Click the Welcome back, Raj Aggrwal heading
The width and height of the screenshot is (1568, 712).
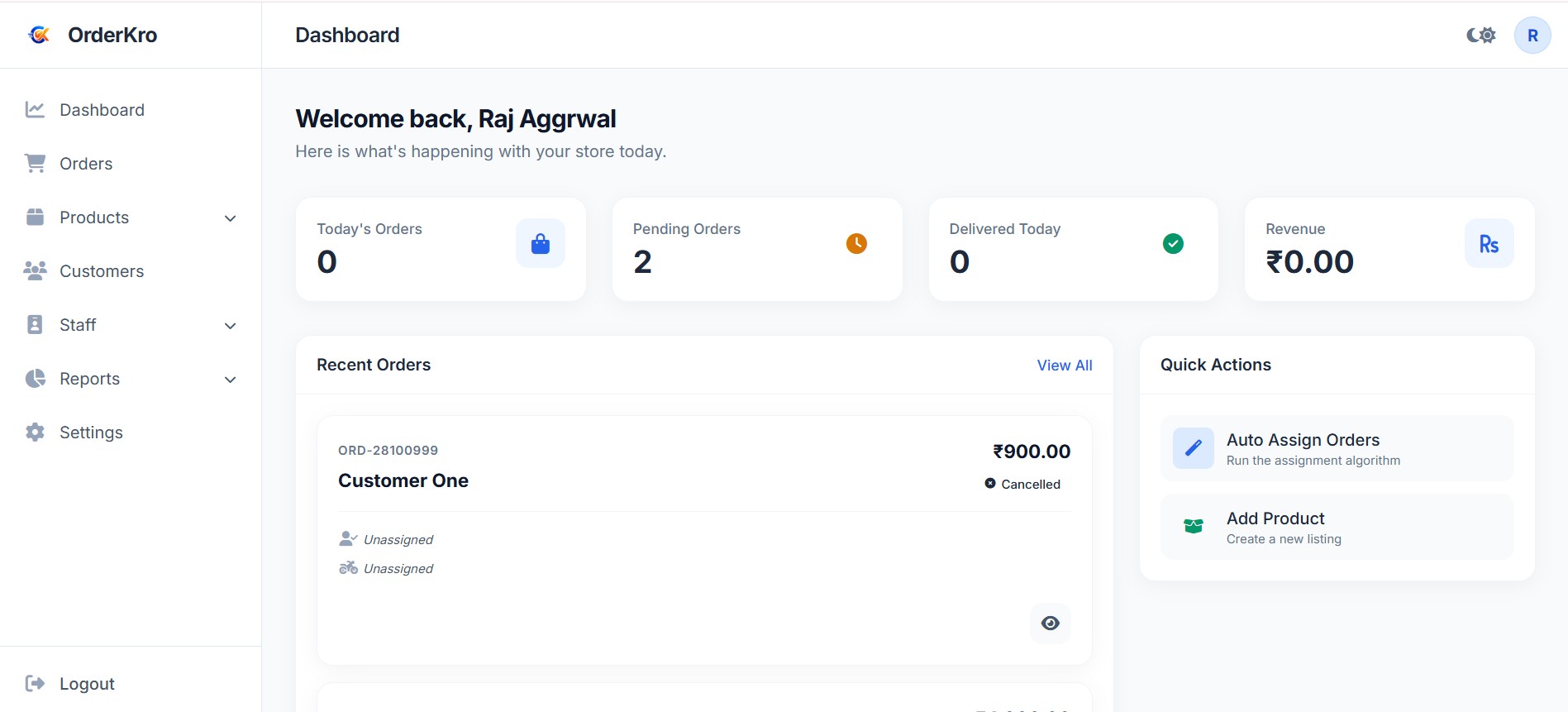[x=455, y=119]
